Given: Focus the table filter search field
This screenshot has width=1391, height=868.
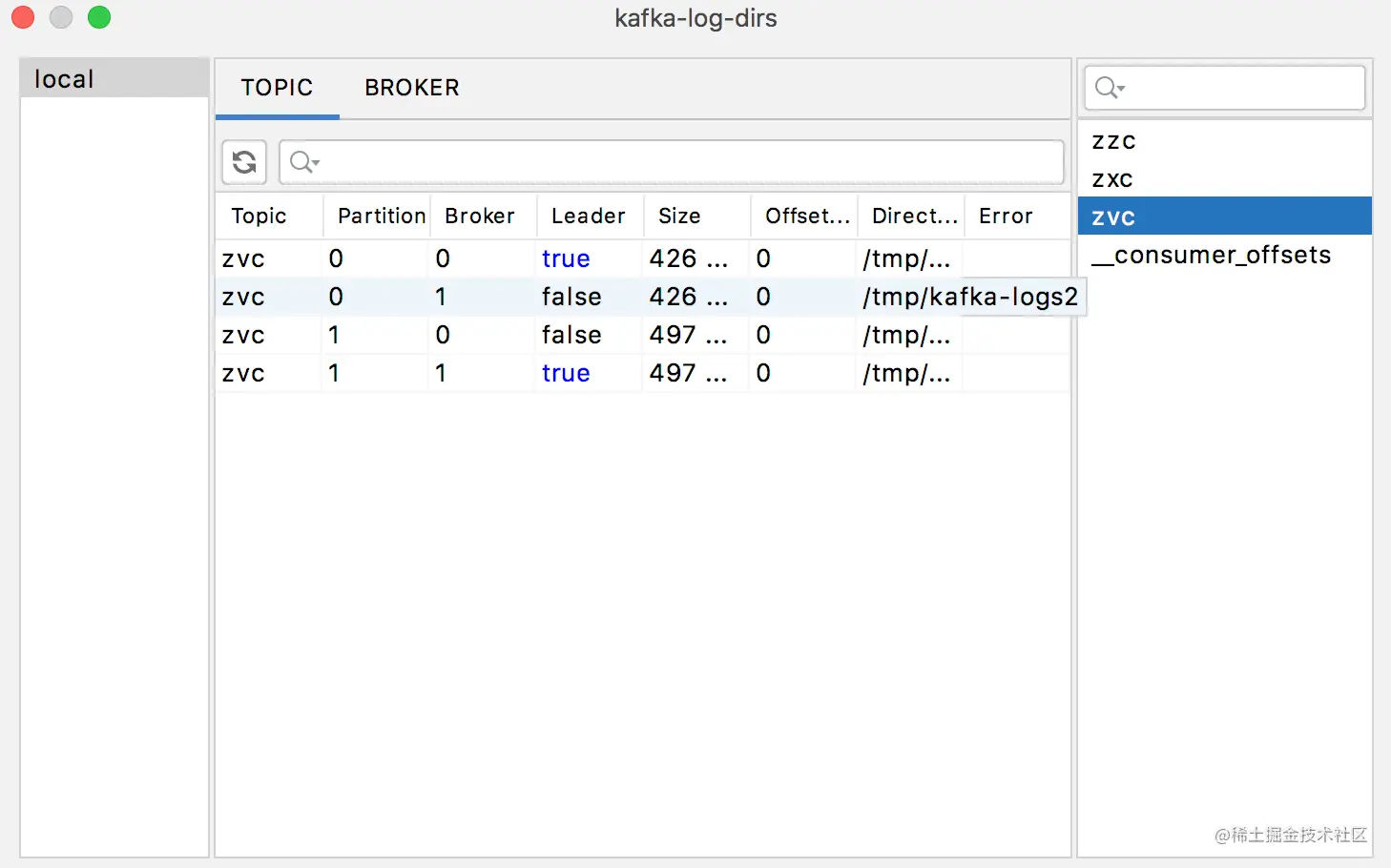Looking at the screenshot, I should pyautogui.click(x=687, y=162).
